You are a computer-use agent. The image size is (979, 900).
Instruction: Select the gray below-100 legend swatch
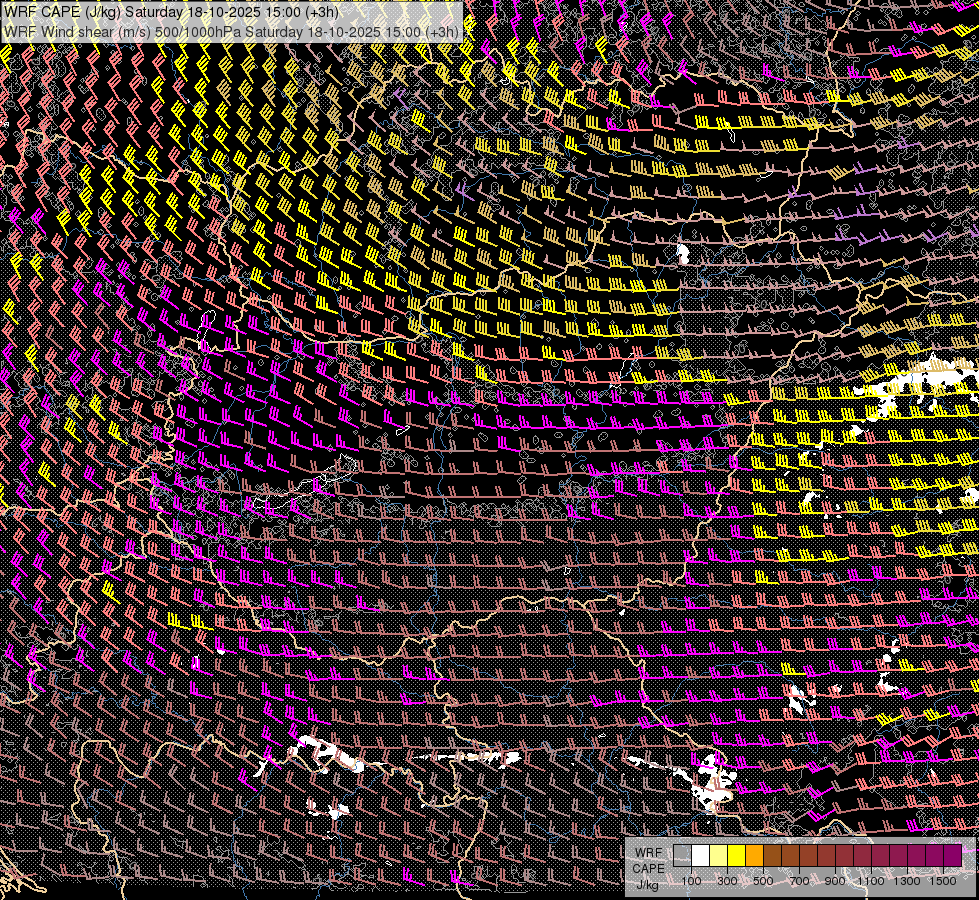(682, 856)
